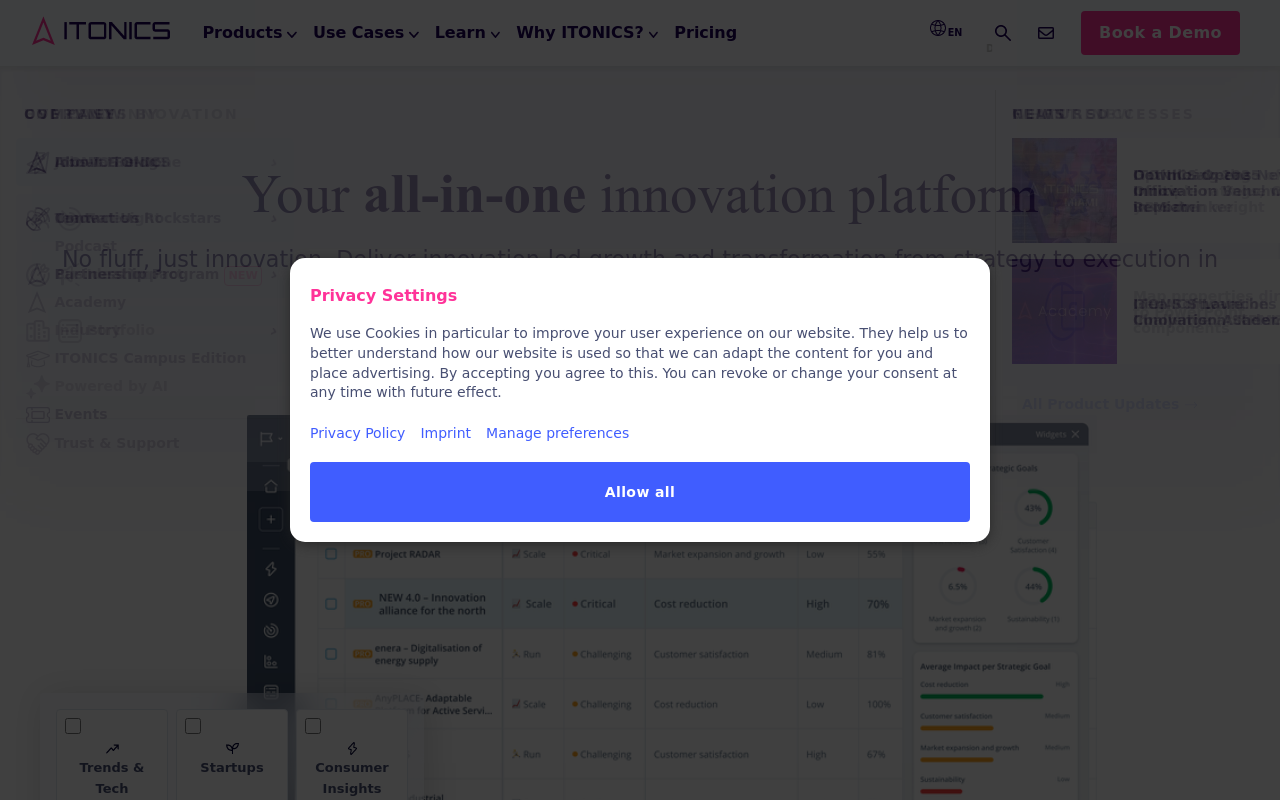The width and height of the screenshot is (1280, 800).
Task: Click the ITONICS logo
Action: [101, 31]
